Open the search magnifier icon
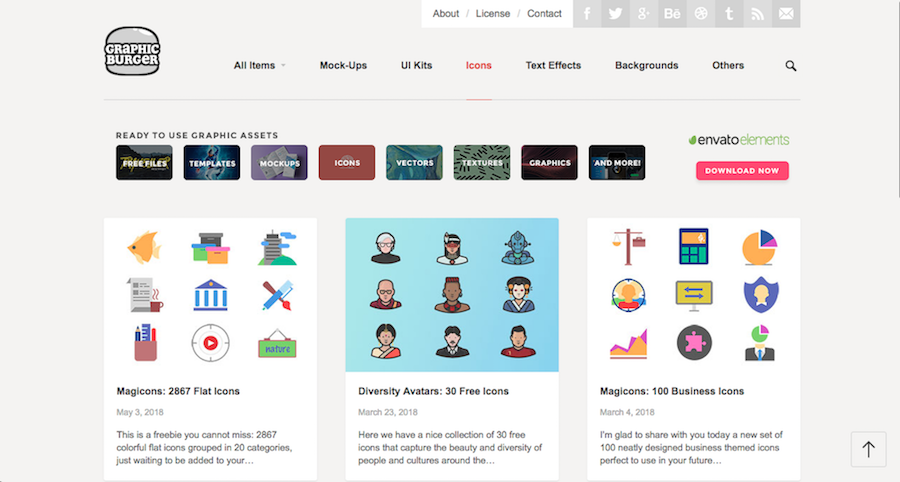 tap(791, 66)
